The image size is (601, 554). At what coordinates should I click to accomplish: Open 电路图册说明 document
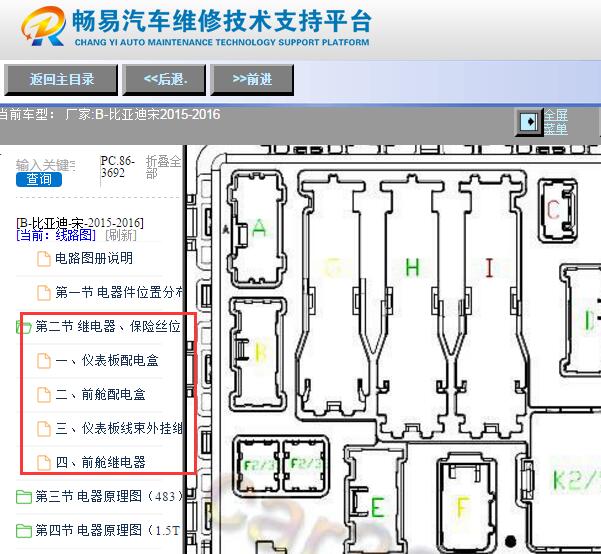click(x=94, y=258)
